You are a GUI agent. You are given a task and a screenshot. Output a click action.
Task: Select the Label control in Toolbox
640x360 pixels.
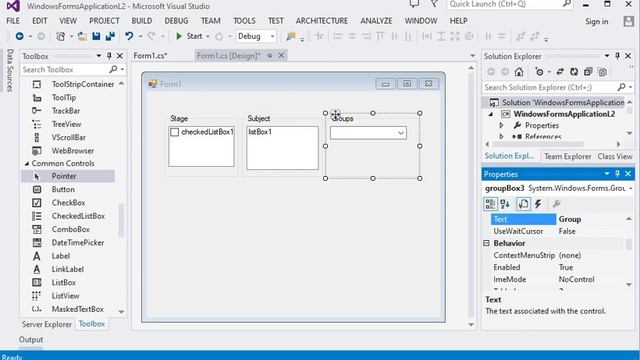point(60,256)
